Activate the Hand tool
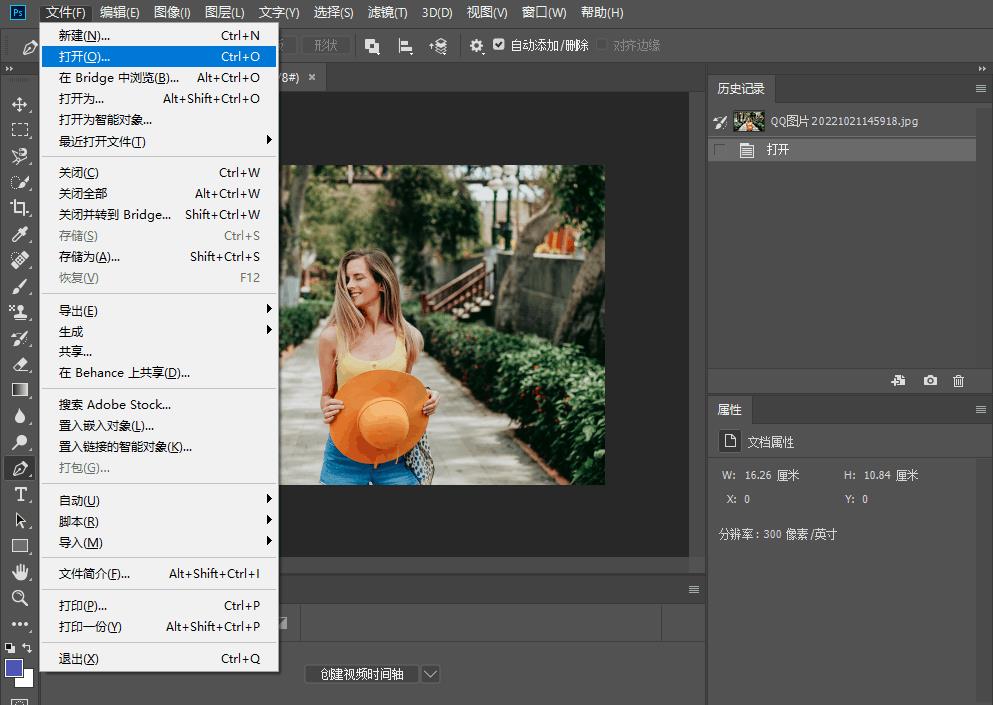The height and width of the screenshot is (705, 993). point(20,572)
